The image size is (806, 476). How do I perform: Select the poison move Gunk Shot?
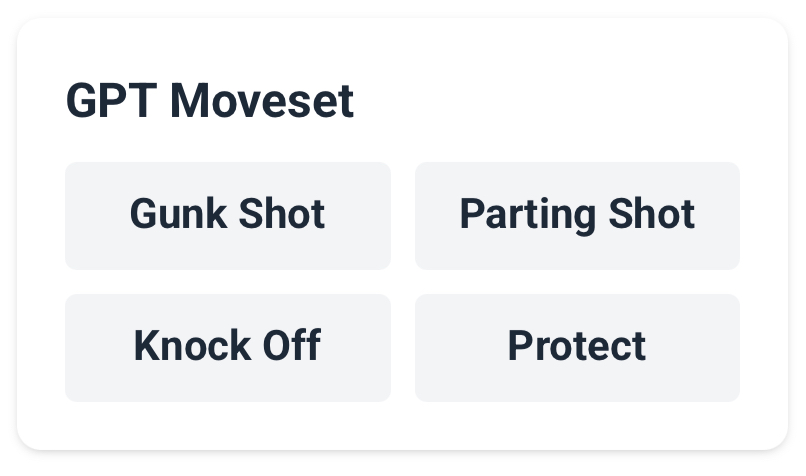click(228, 216)
